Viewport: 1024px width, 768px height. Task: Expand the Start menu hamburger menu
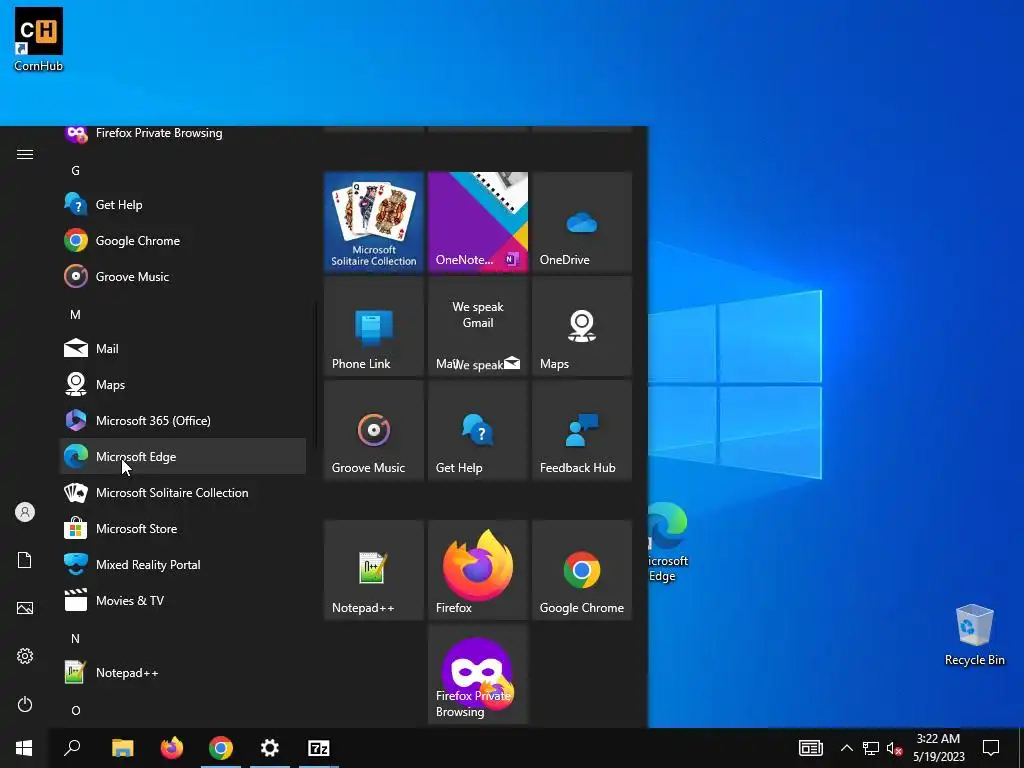(25, 154)
